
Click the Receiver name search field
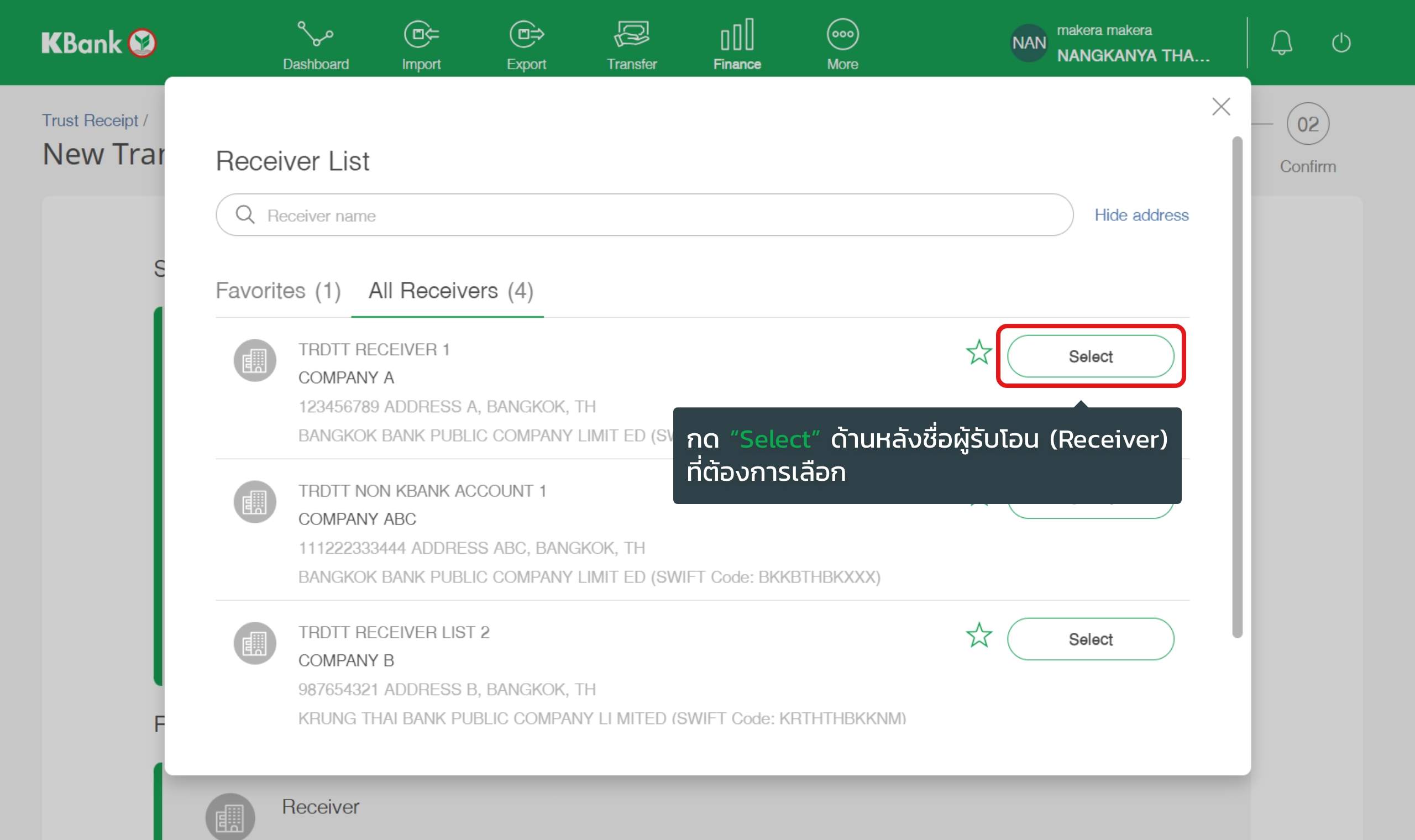644,215
